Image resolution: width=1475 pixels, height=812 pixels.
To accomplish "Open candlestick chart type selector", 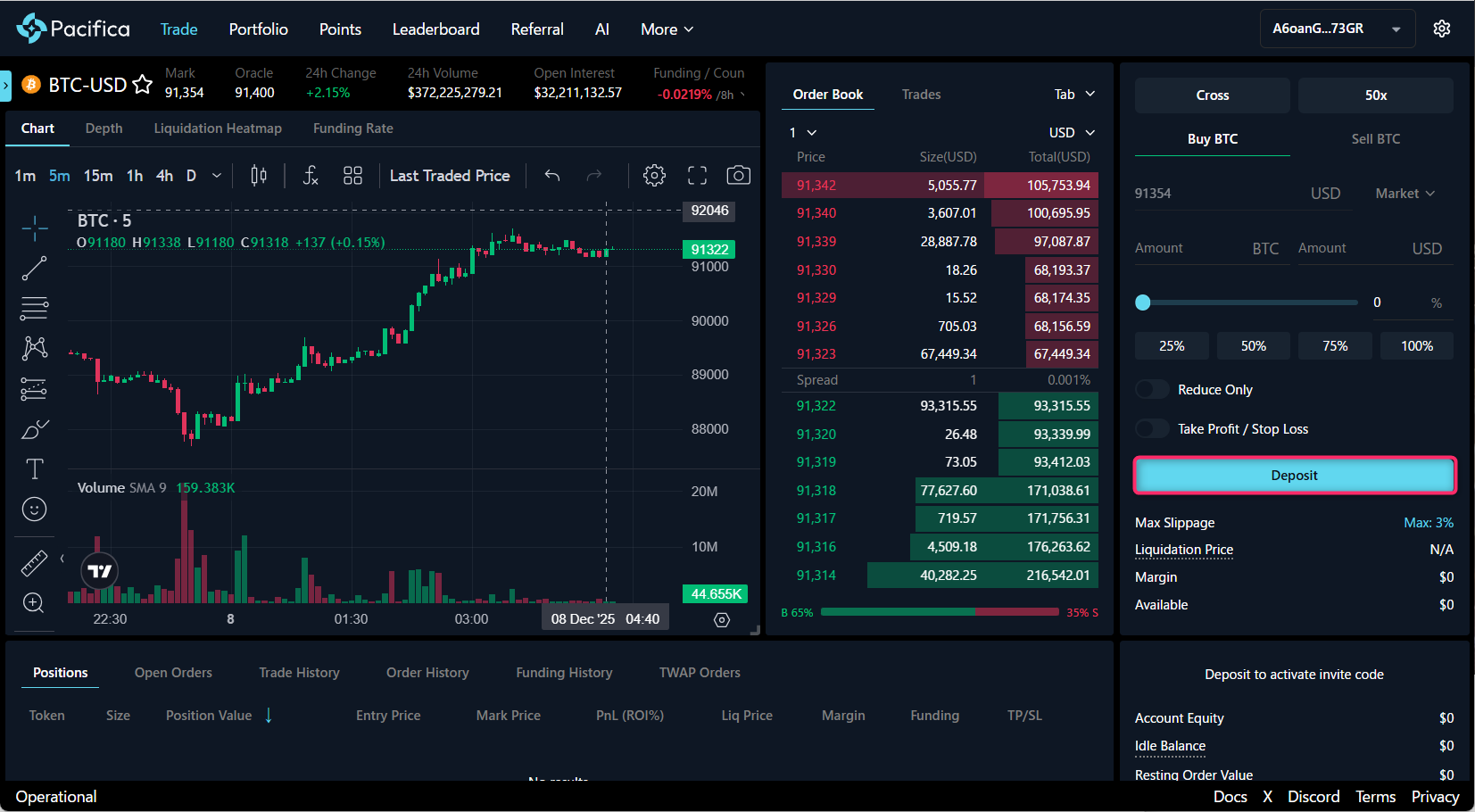I will (259, 176).
